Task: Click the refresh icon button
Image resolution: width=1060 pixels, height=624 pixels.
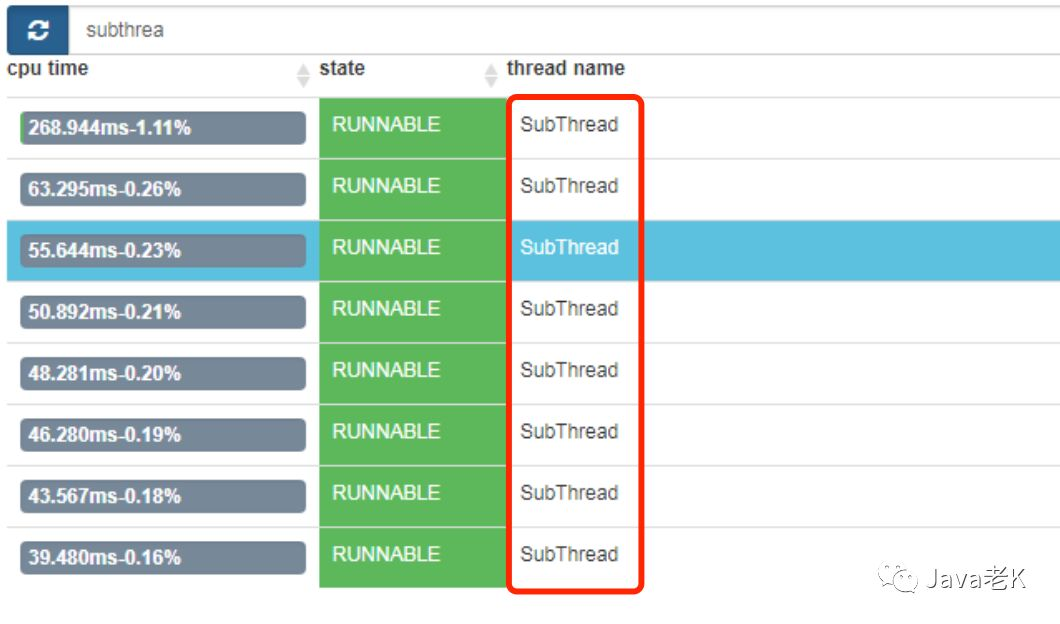Action: (38, 30)
